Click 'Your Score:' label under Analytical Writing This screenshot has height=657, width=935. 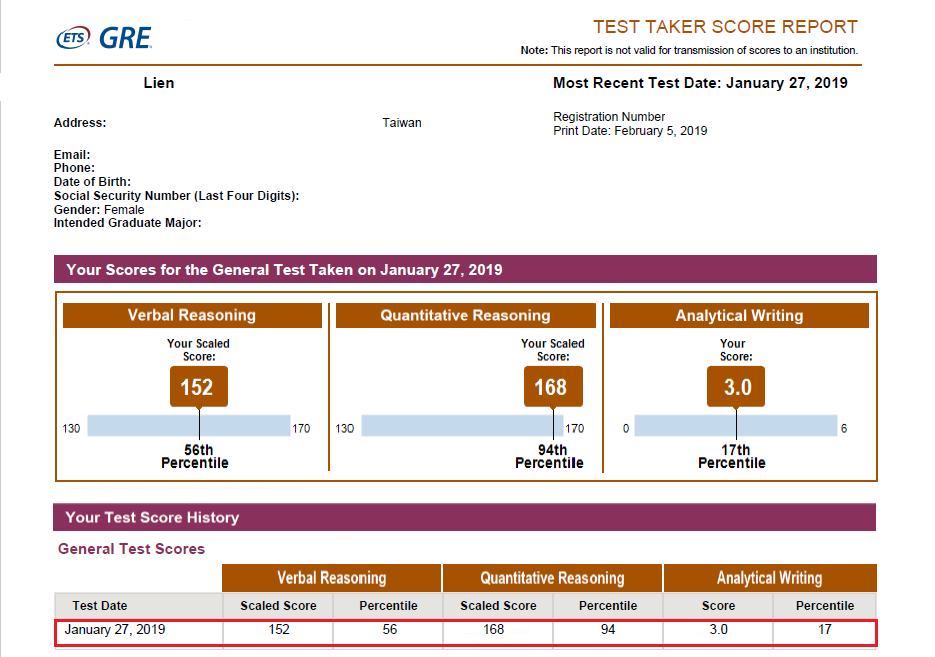pyautogui.click(x=736, y=350)
